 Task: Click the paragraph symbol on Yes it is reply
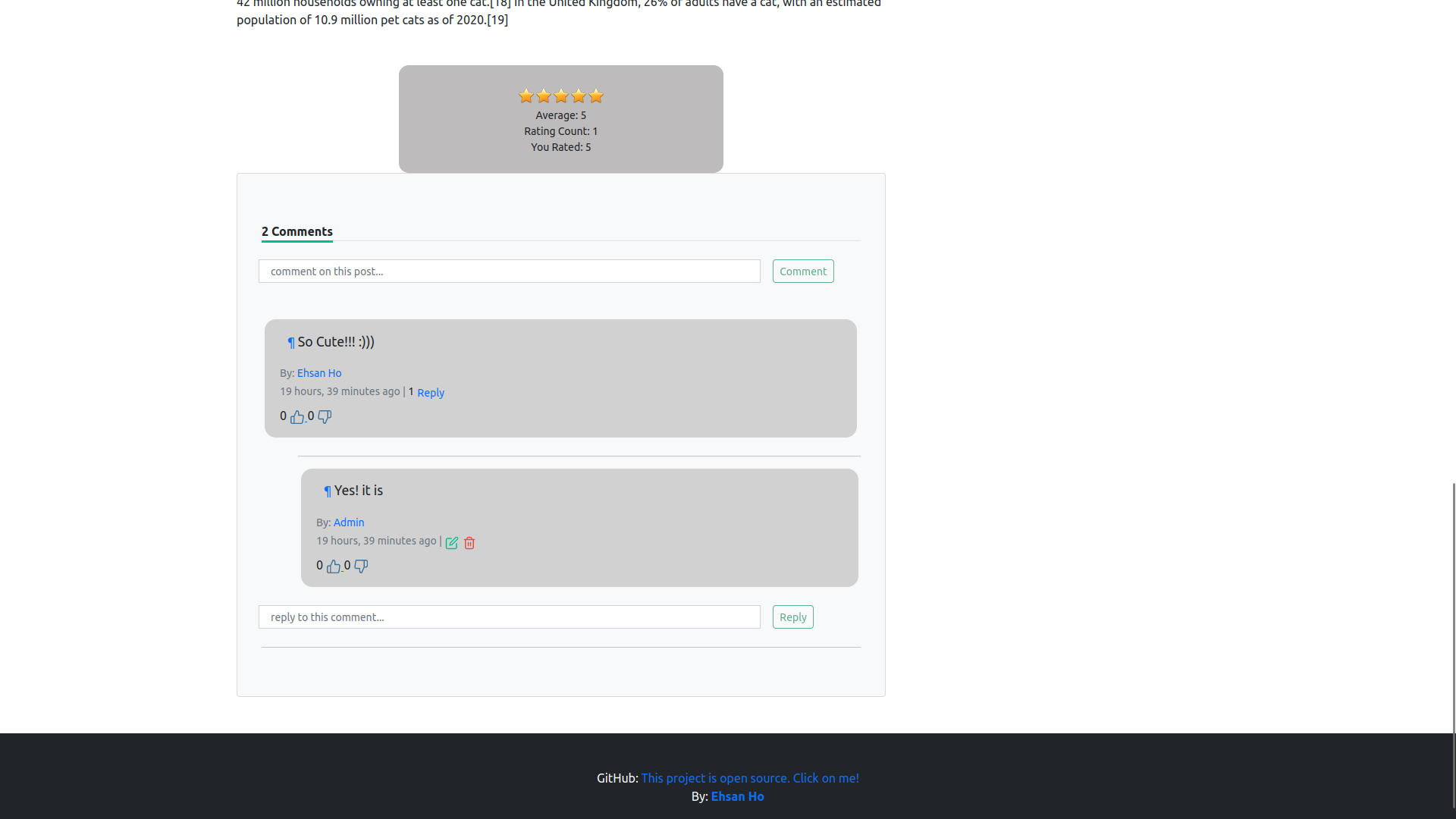tap(328, 491)
